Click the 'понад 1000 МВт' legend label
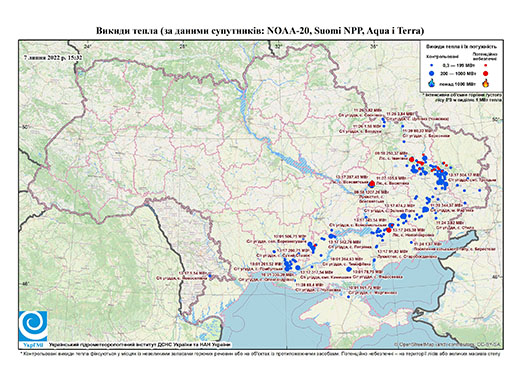The height and width of the screenshot is (368, 520). (x=458, y=83)
